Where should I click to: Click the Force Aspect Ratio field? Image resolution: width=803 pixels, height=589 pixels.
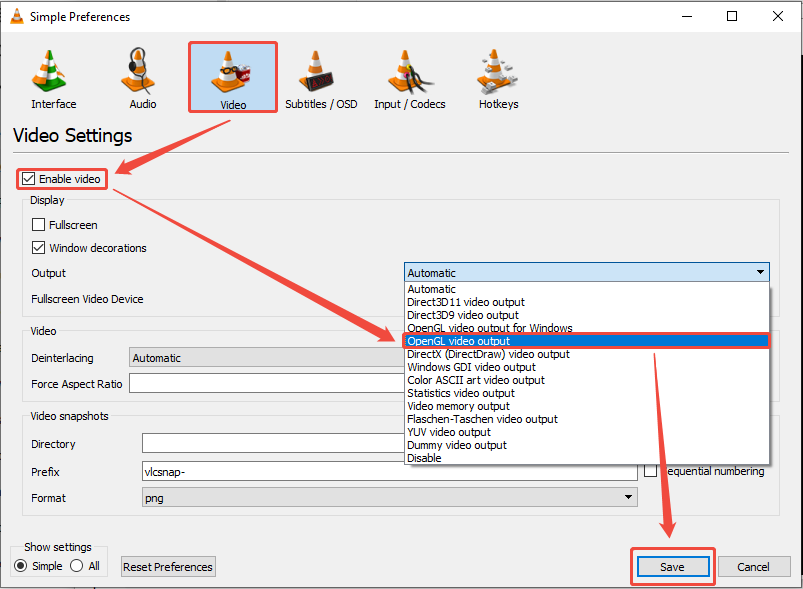[267, 383]
